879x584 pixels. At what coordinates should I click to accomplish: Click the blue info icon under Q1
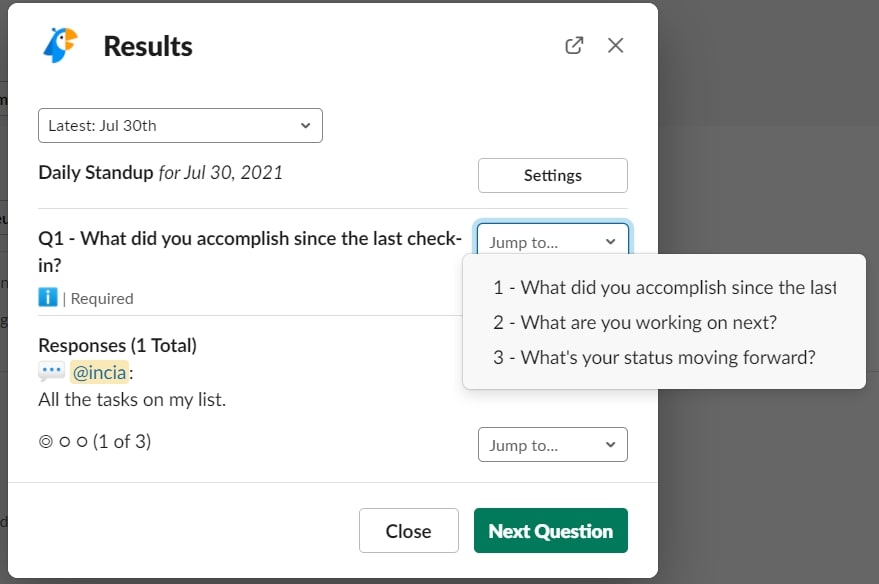click(x=48, y=297)
